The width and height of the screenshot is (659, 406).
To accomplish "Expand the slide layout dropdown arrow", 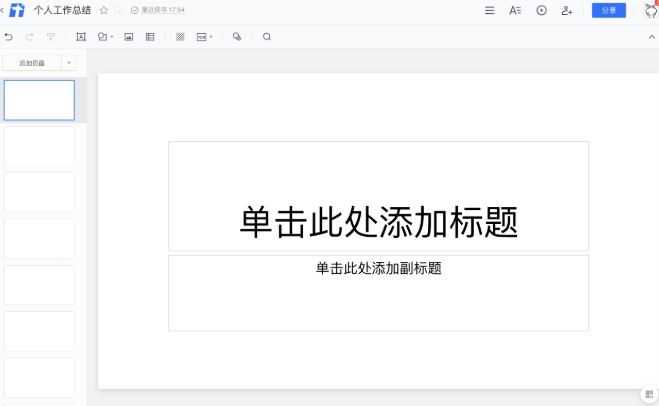I will coord(211,37).
